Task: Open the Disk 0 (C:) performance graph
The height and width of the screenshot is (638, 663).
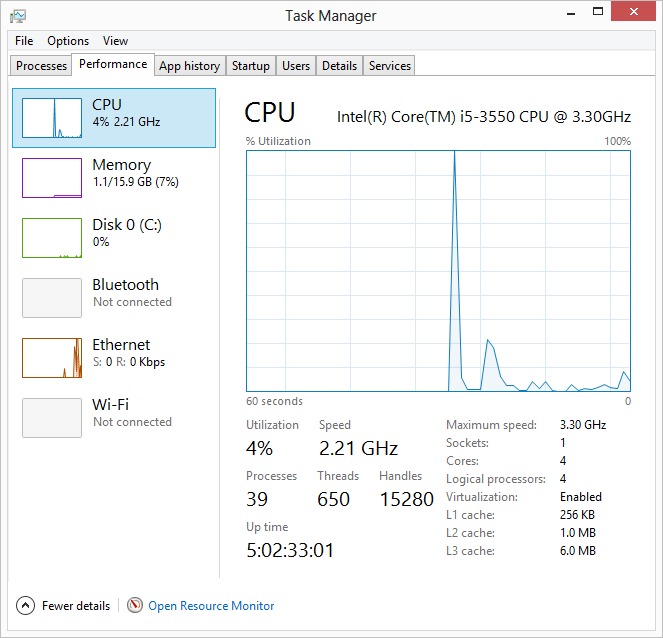Action: click(52, 238)
